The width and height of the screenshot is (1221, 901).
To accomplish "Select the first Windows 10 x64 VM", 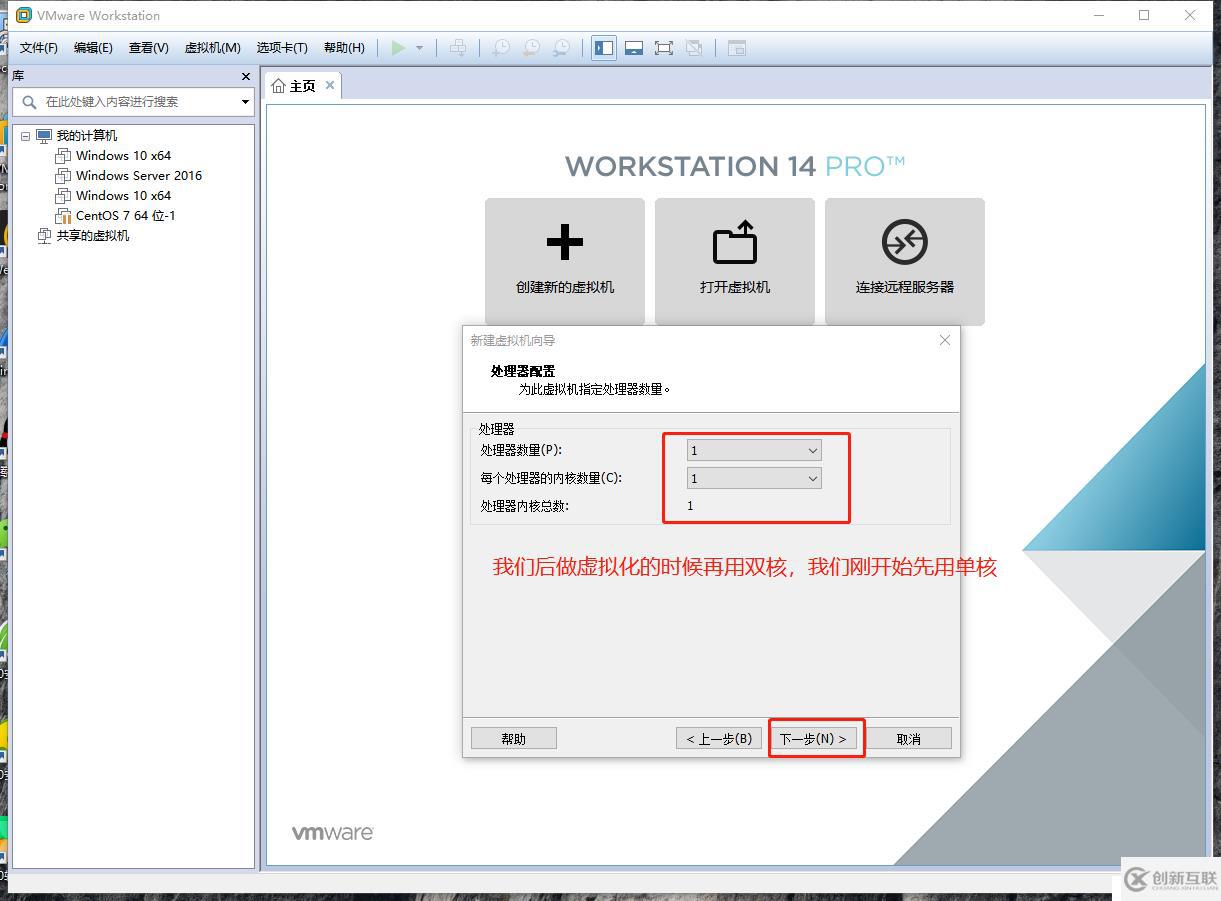I will click(x=123, y=156).
